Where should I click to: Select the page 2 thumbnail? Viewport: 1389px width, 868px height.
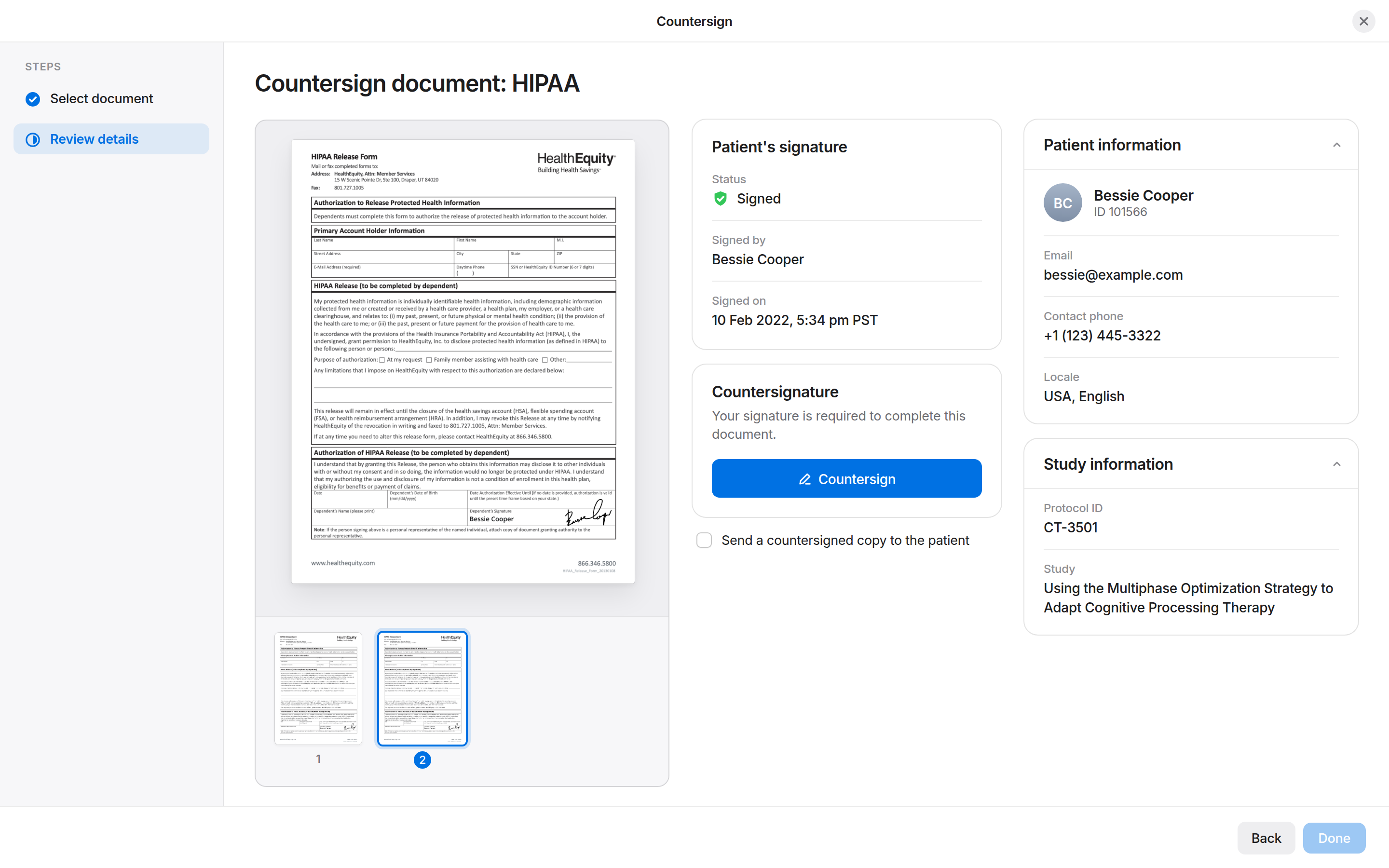(422, 688)
